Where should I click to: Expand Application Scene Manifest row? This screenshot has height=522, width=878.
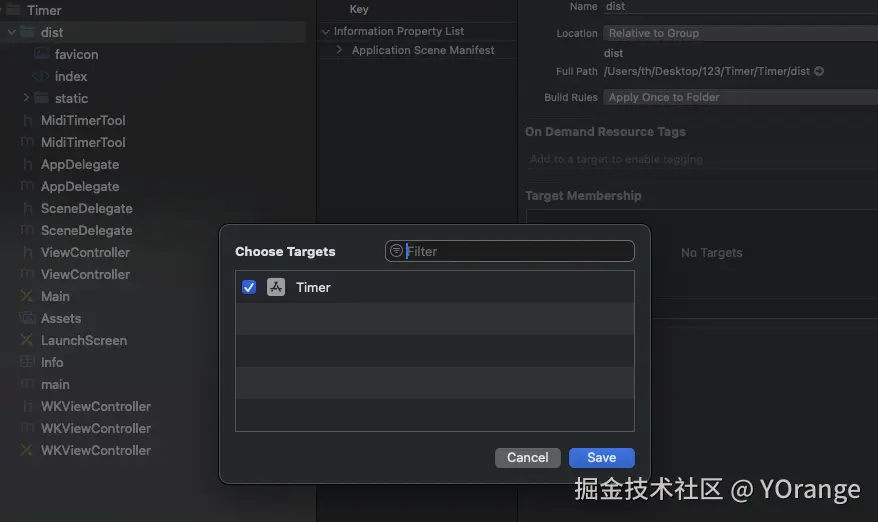tap(339, 50)
